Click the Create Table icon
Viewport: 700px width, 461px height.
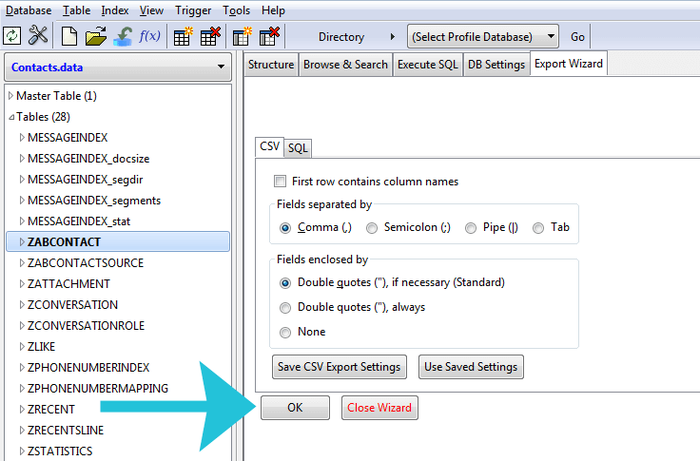click(183, 36)
